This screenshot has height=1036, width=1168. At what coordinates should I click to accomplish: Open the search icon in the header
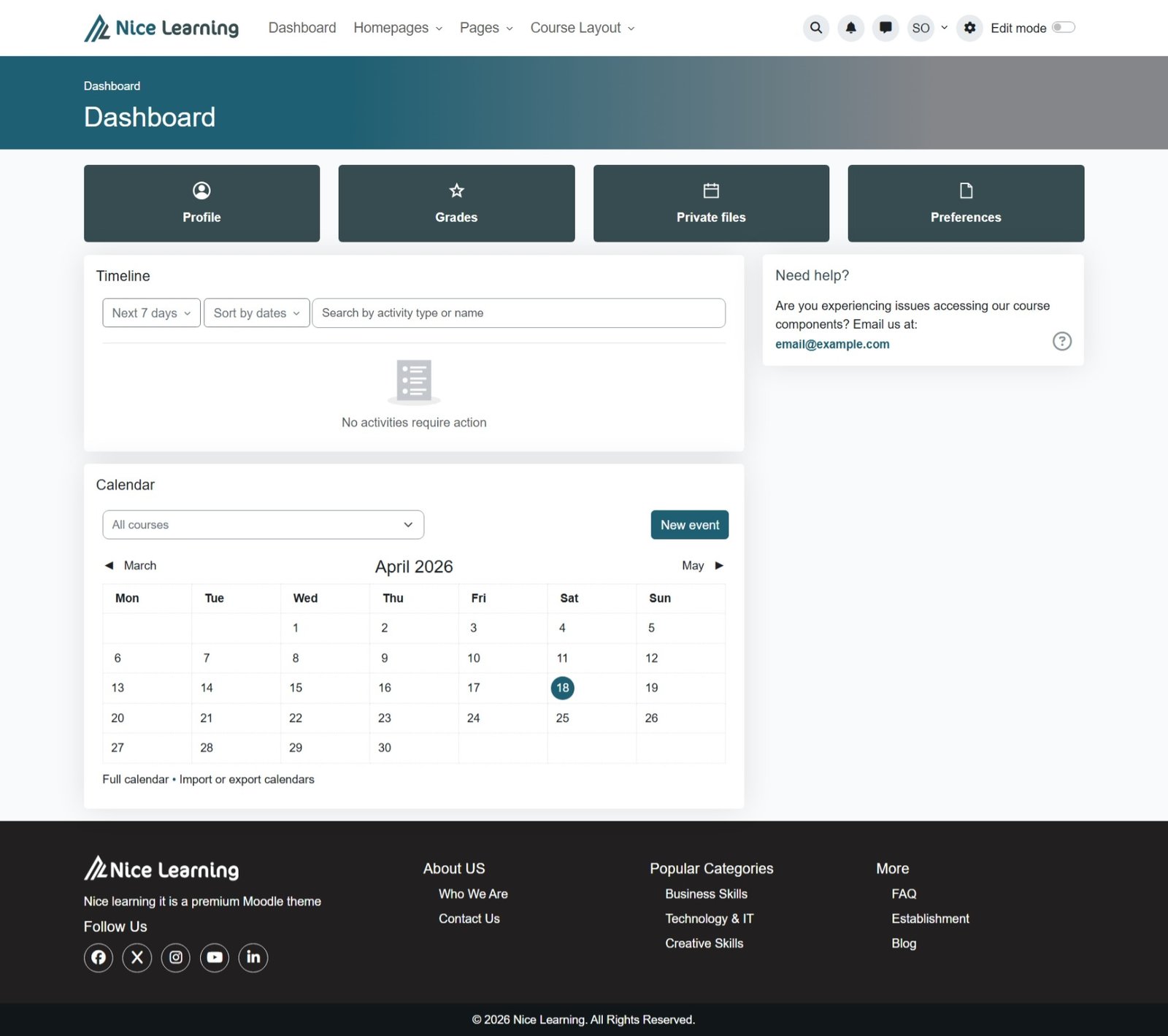[x=815, y=28]
